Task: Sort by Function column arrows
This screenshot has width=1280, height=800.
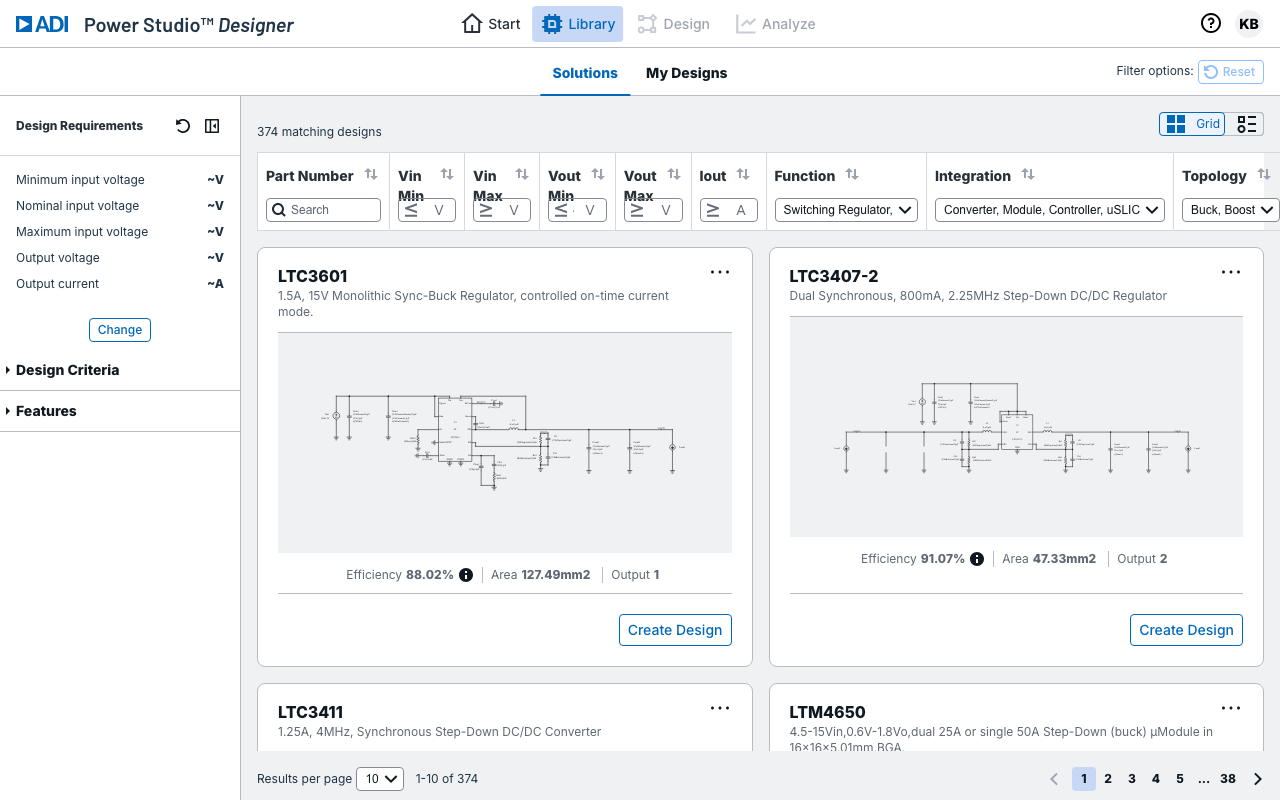Action: pos(852,174)
